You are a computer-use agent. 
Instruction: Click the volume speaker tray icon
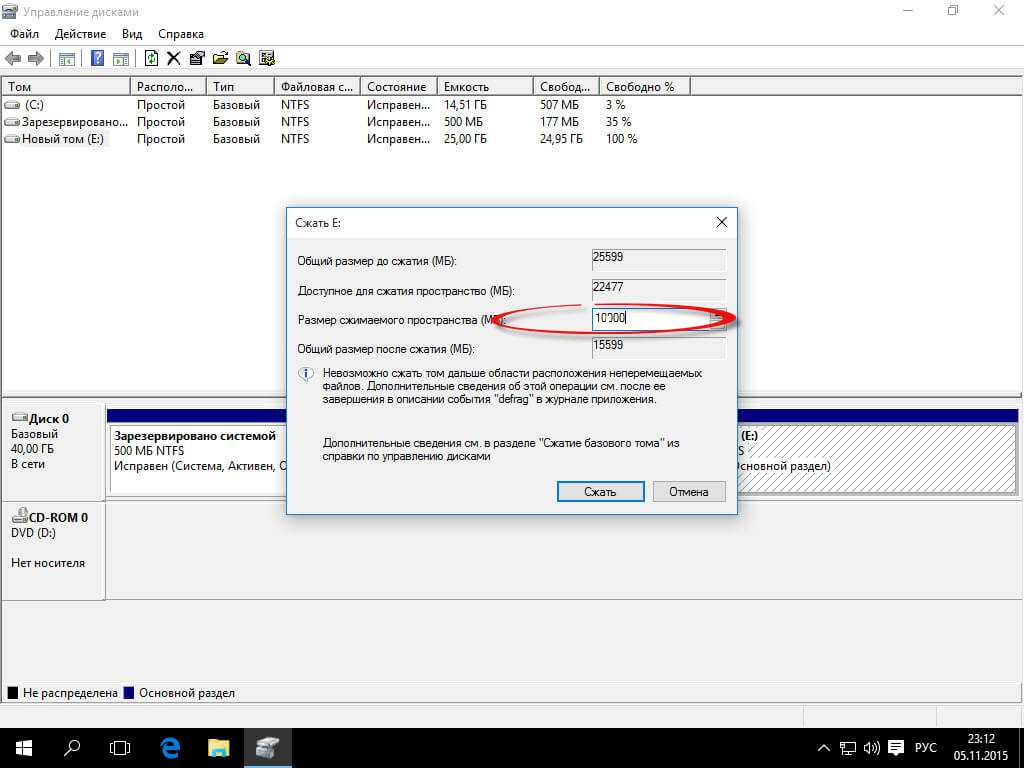(x=872, y=748)
